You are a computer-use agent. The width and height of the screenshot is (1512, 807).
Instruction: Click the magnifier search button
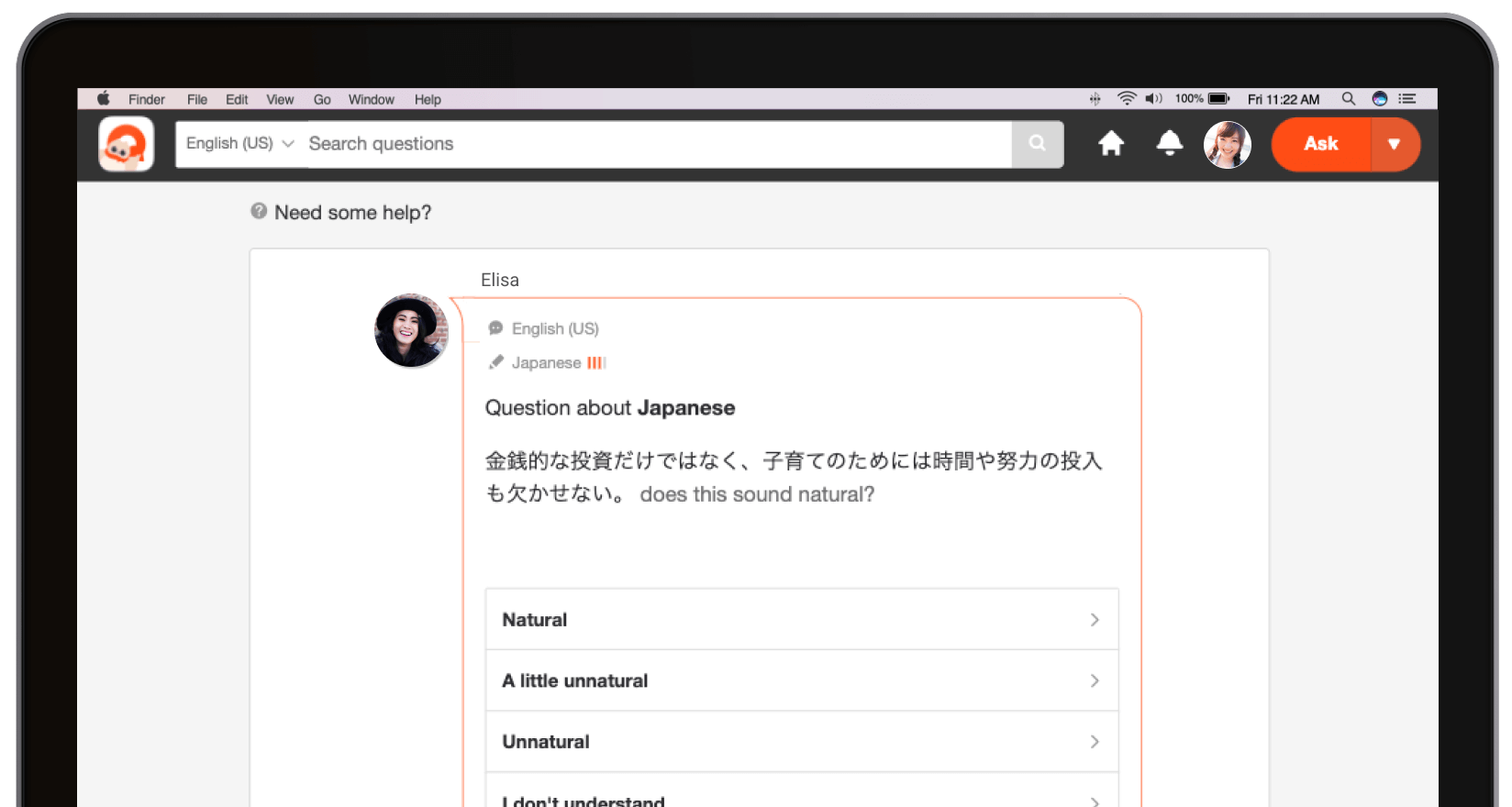point(1037,144)
